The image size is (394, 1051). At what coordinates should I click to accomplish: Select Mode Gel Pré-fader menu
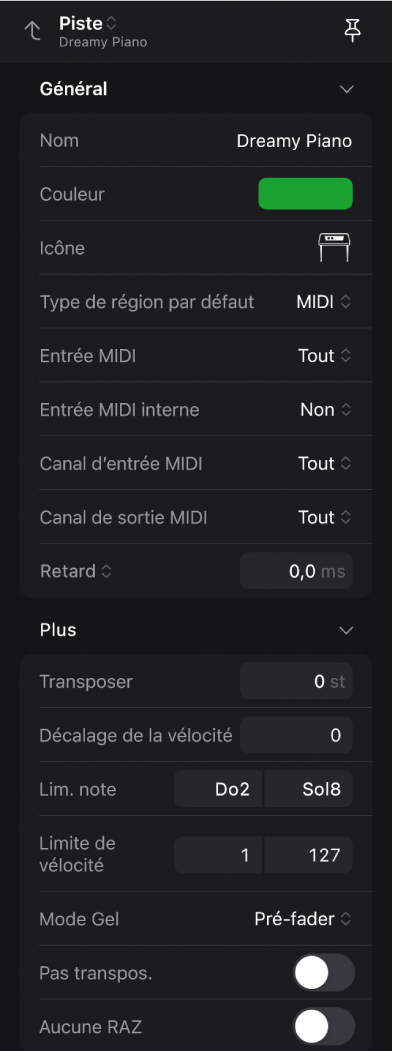[x=303, y=919]
